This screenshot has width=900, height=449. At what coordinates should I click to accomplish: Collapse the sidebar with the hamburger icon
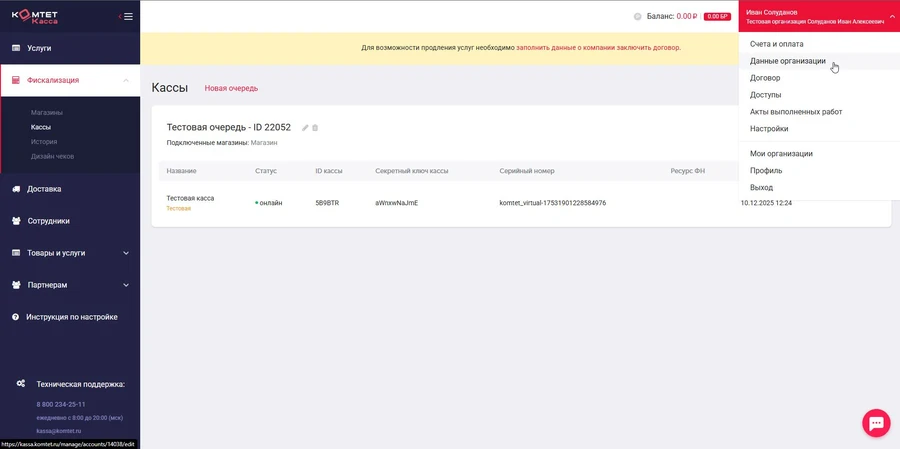(127, 16)
